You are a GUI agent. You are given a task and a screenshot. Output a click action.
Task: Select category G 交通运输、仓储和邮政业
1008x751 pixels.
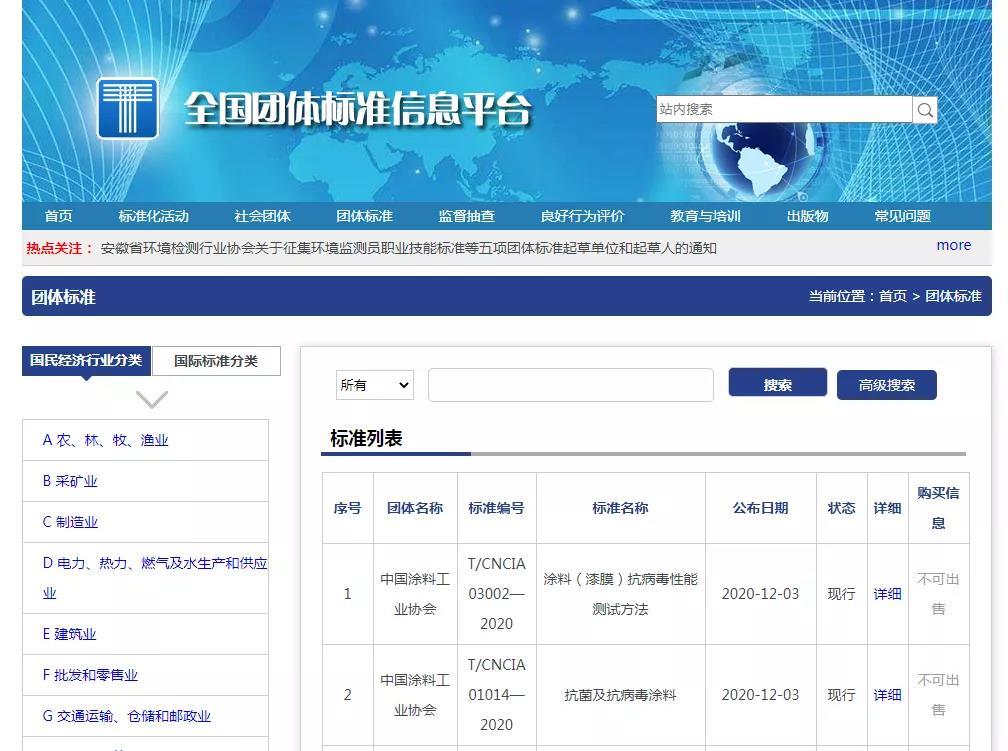pos(127,716)
